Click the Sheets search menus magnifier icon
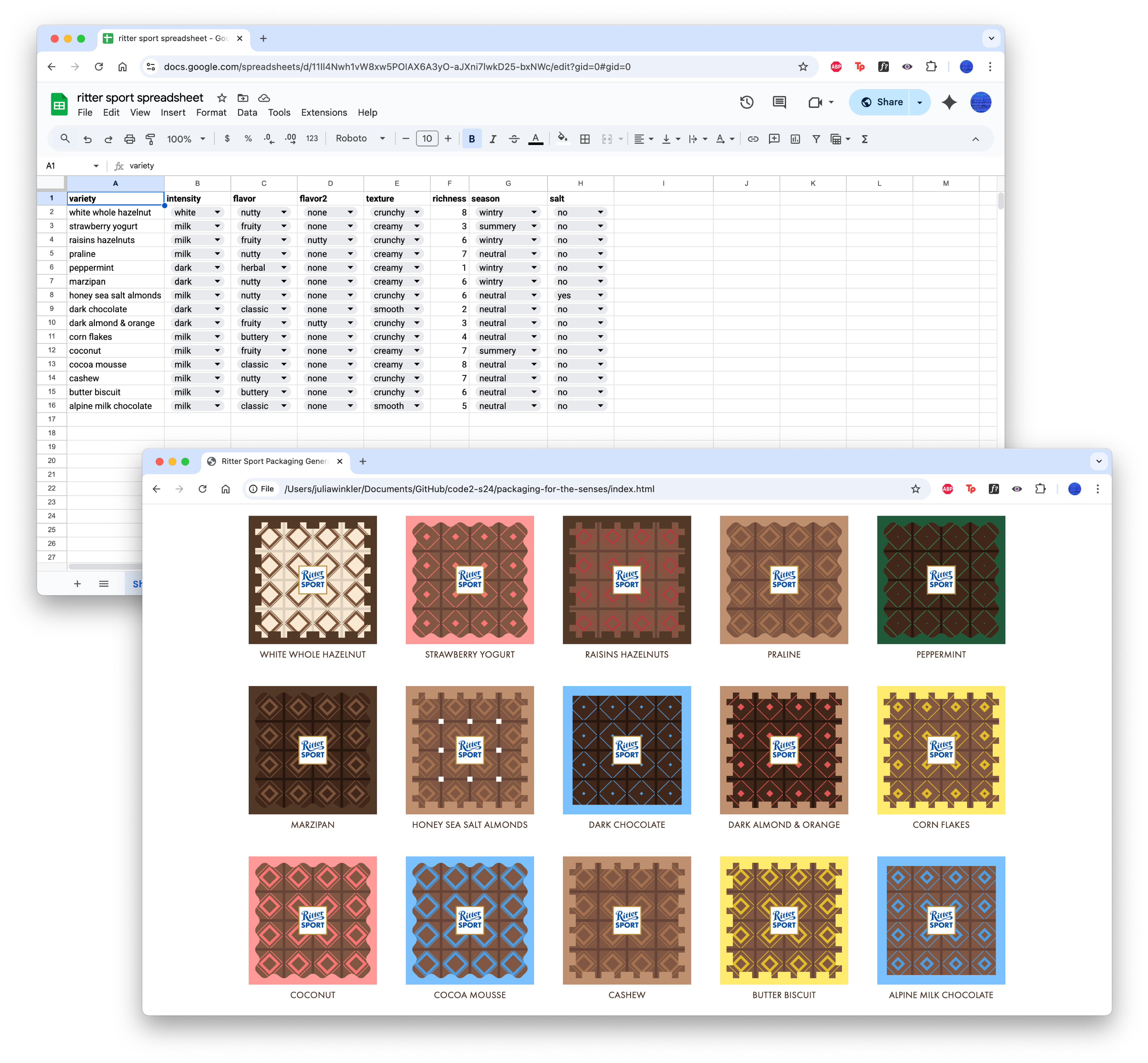This screenshot has height=1063, width=1148. 65,139
